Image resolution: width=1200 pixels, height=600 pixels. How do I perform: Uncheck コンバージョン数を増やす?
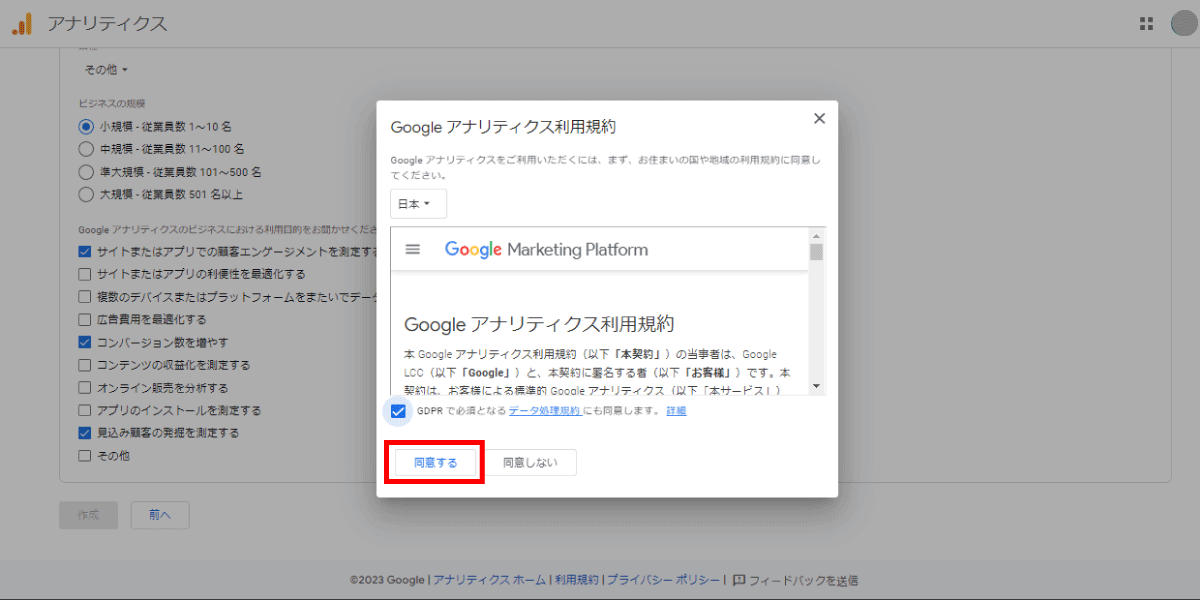[85, 342]
